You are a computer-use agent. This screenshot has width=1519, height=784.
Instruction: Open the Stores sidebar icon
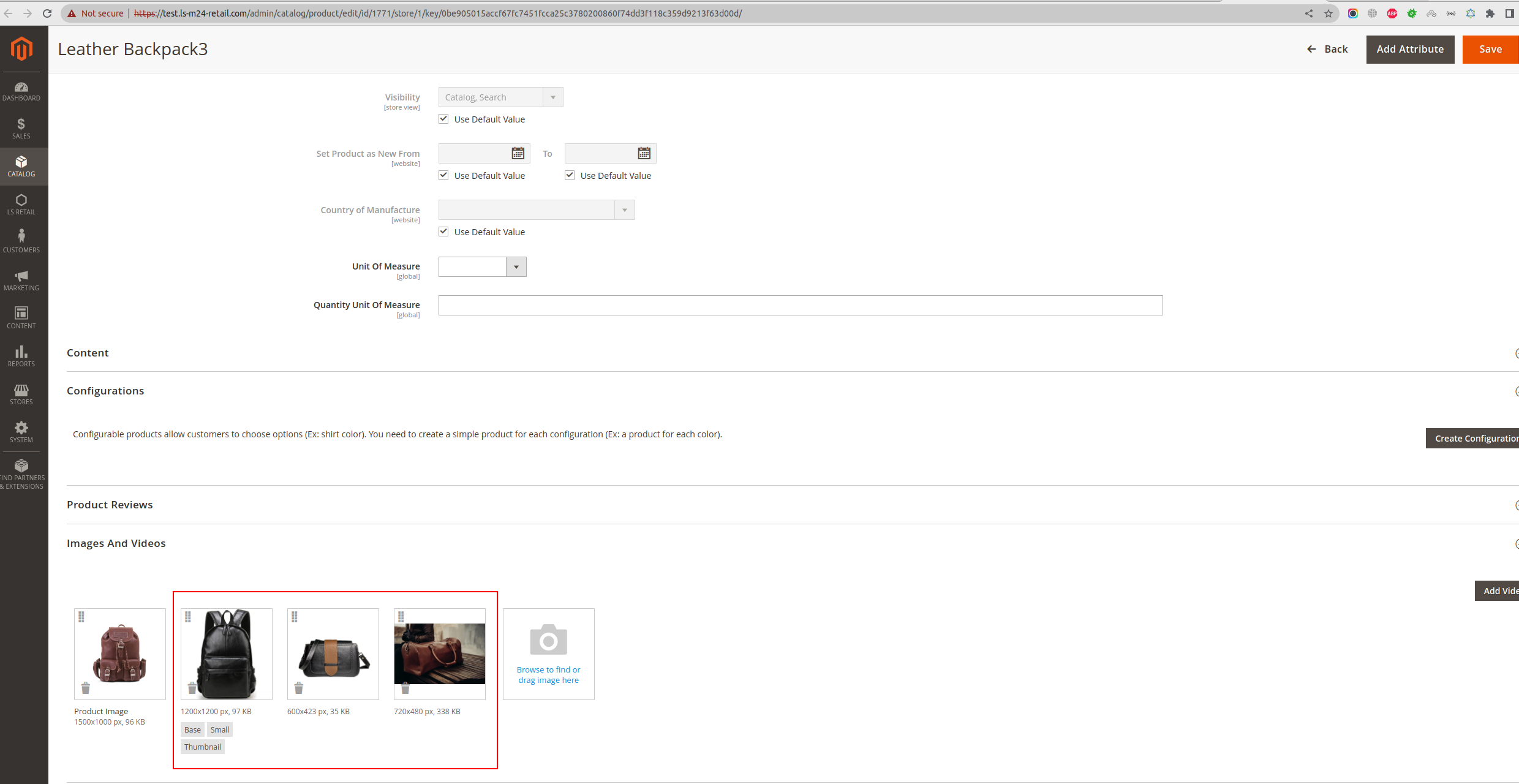point(21,394)
